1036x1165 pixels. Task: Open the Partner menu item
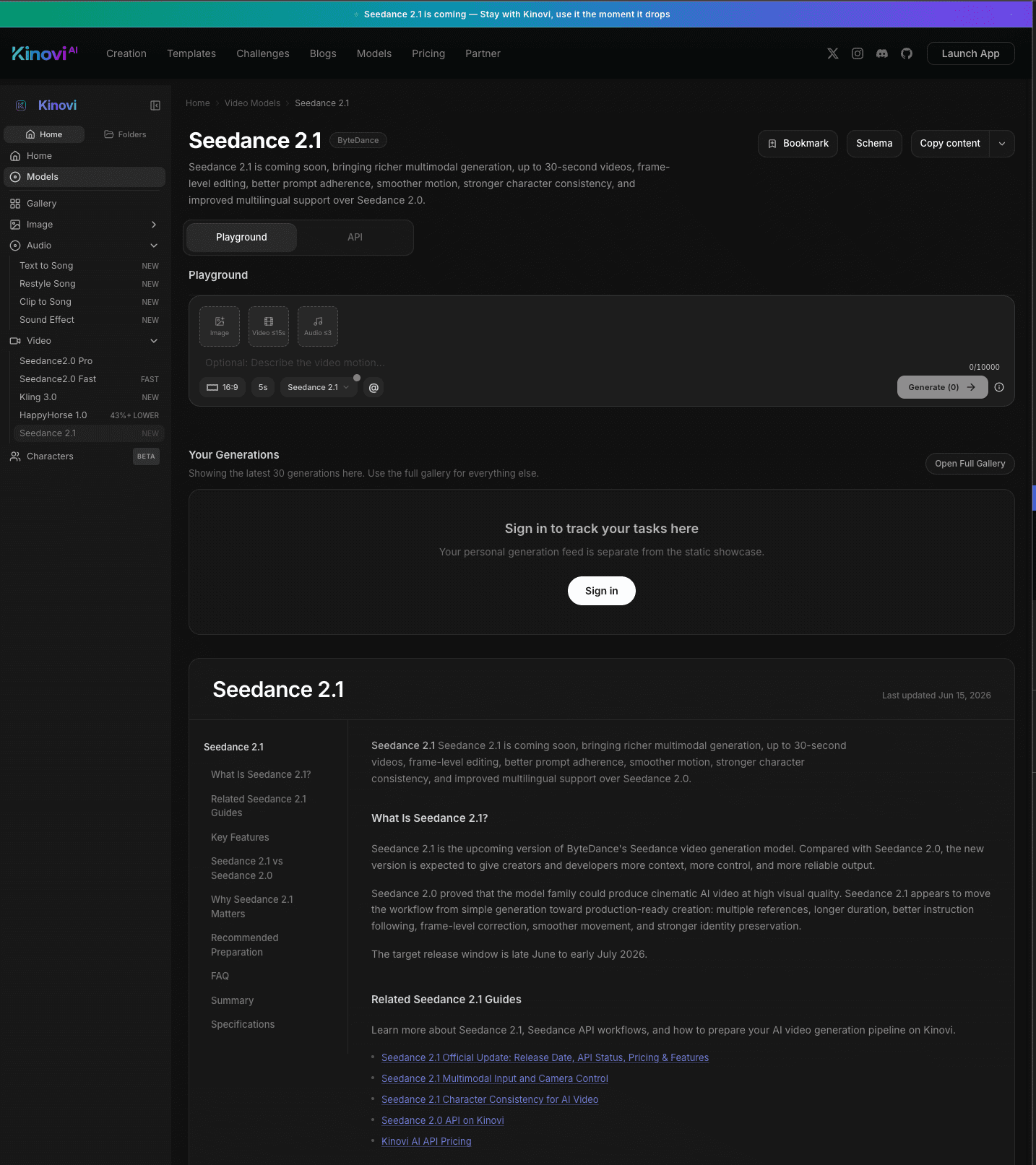coord(483,53)
